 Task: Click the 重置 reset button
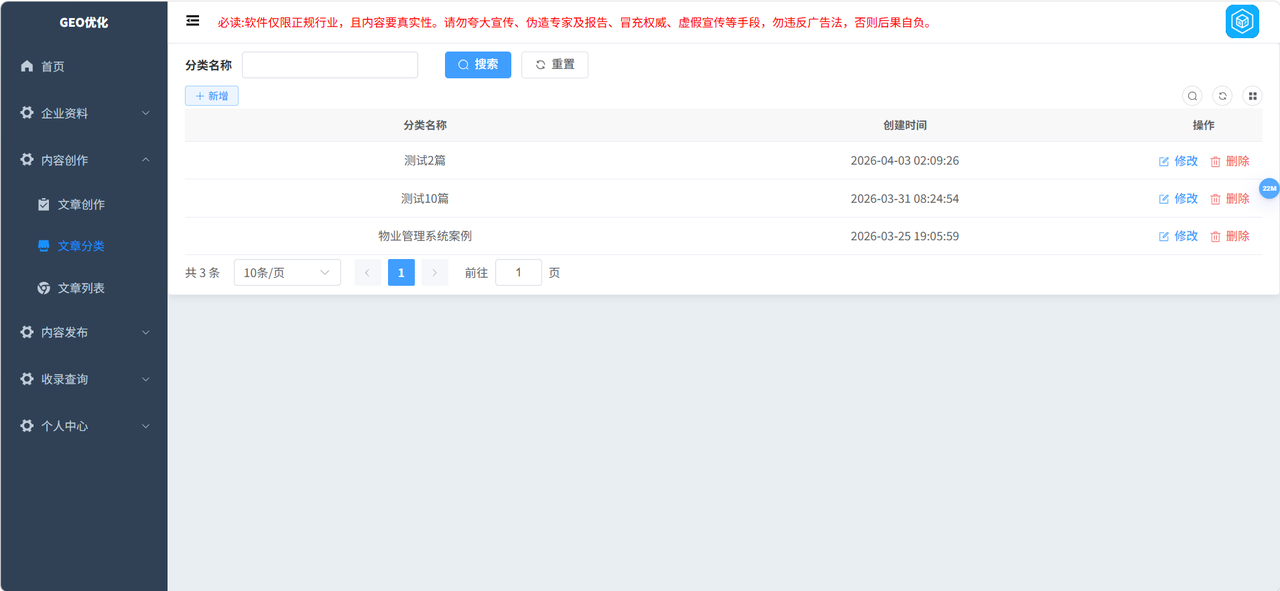[555, 65]
